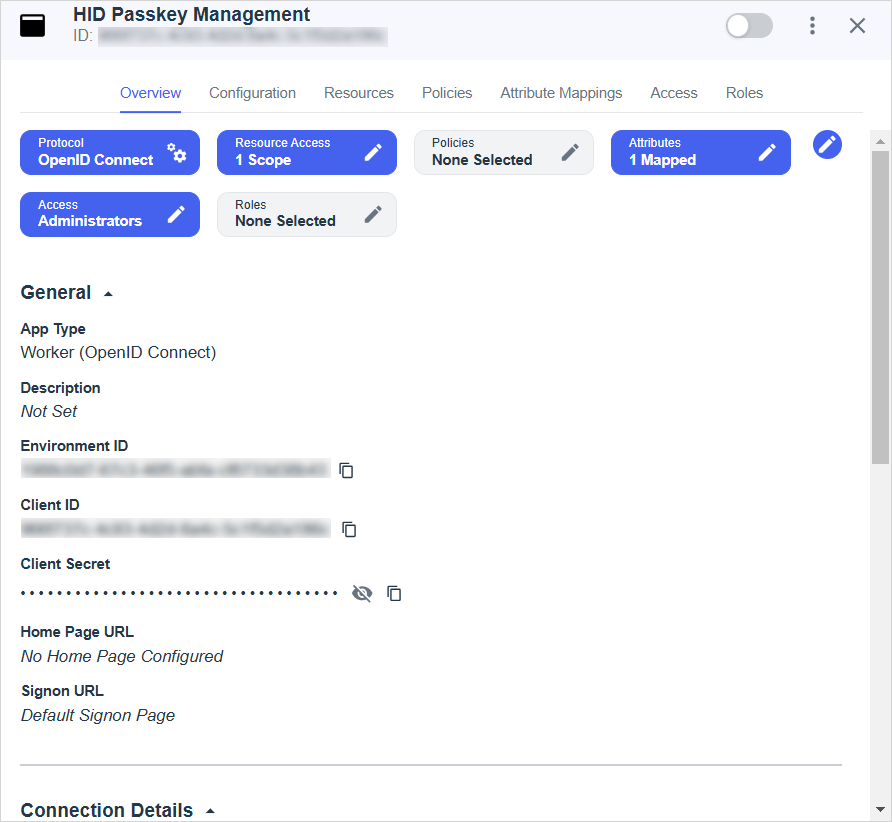
Task: Click the Policies pencil edit icon
Action: 570,152
